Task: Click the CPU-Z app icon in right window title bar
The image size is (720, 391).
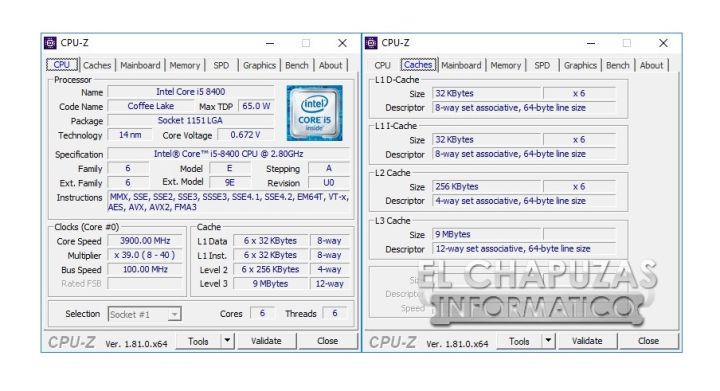Action: click(371, 43)
